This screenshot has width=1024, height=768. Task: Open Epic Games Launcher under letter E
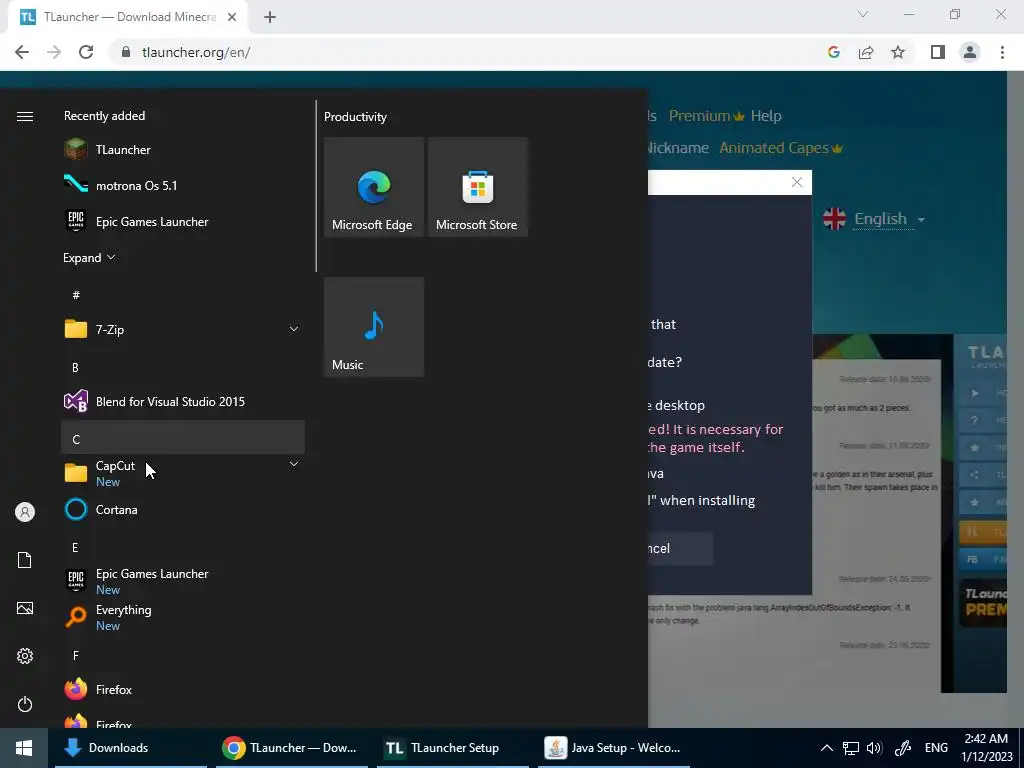(183, 581)
